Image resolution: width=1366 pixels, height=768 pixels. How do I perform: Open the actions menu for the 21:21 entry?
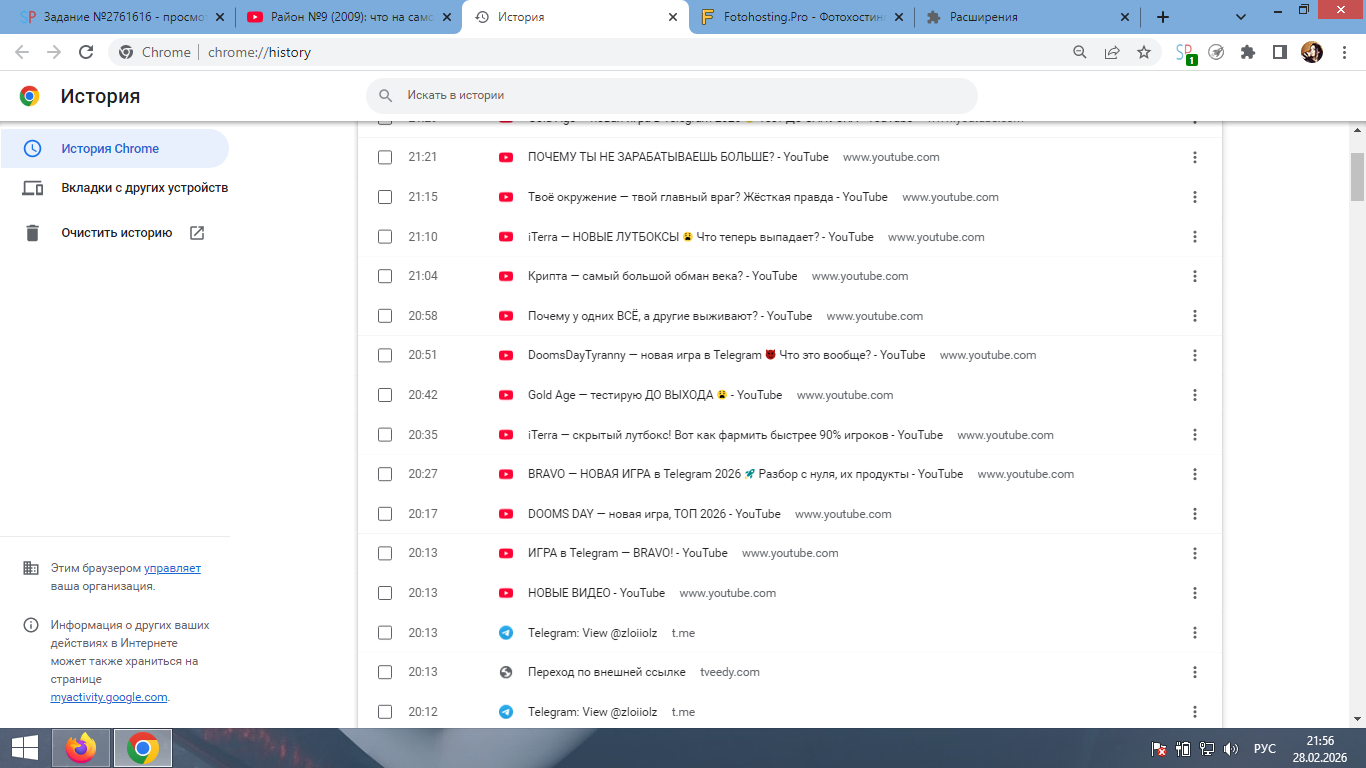click(1195, 157)
